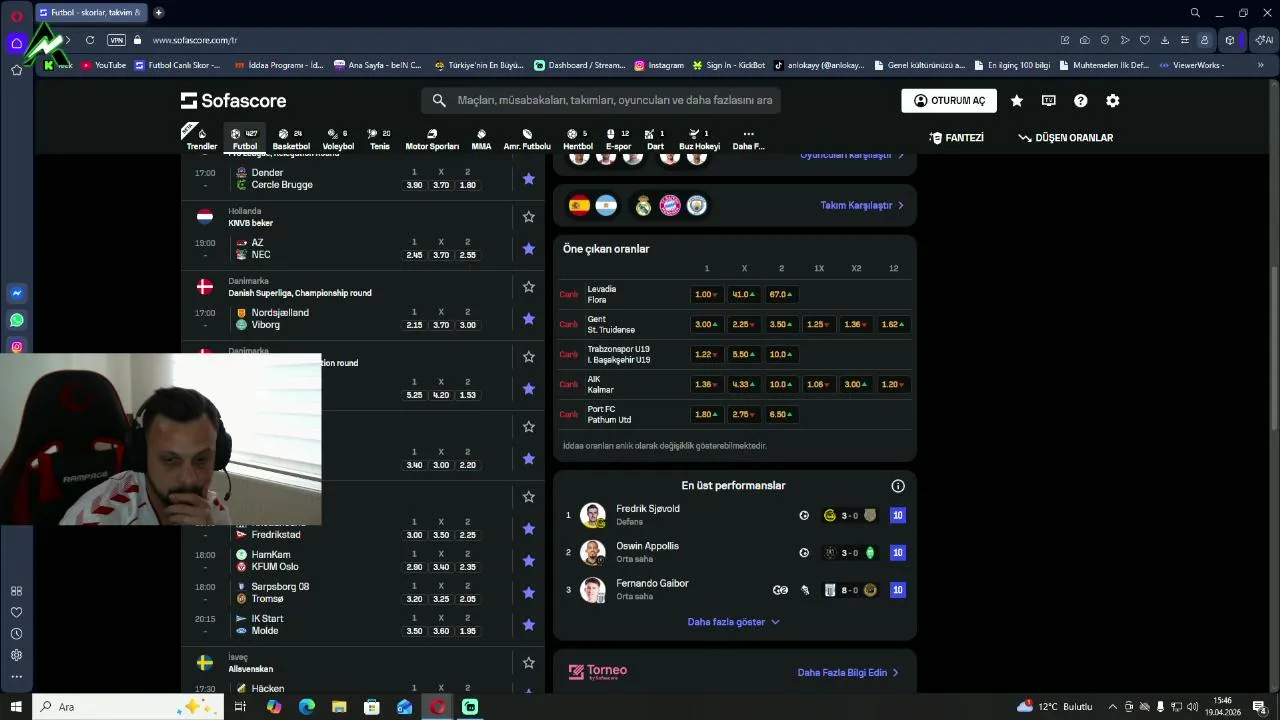1280x720 pixels.
Task: Favorite the Dender vs Cercle Brugge match
Action: point(529,179)
